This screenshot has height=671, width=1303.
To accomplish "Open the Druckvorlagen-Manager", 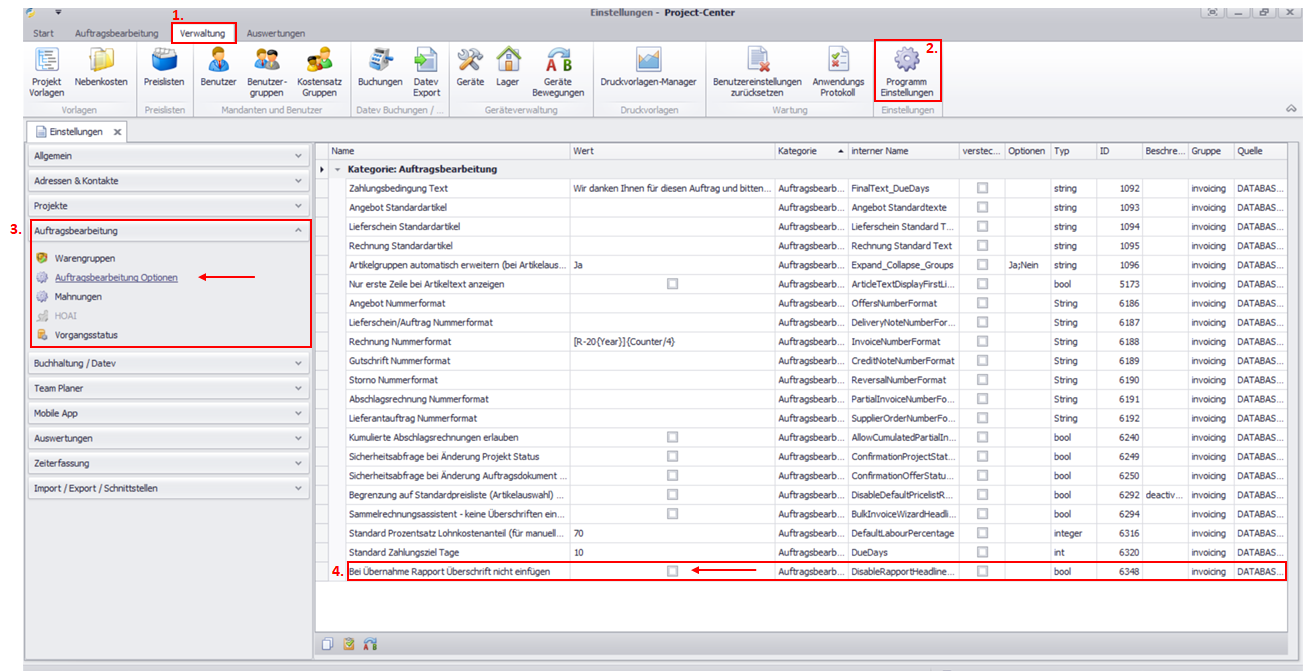I will (x=648, y=62).
